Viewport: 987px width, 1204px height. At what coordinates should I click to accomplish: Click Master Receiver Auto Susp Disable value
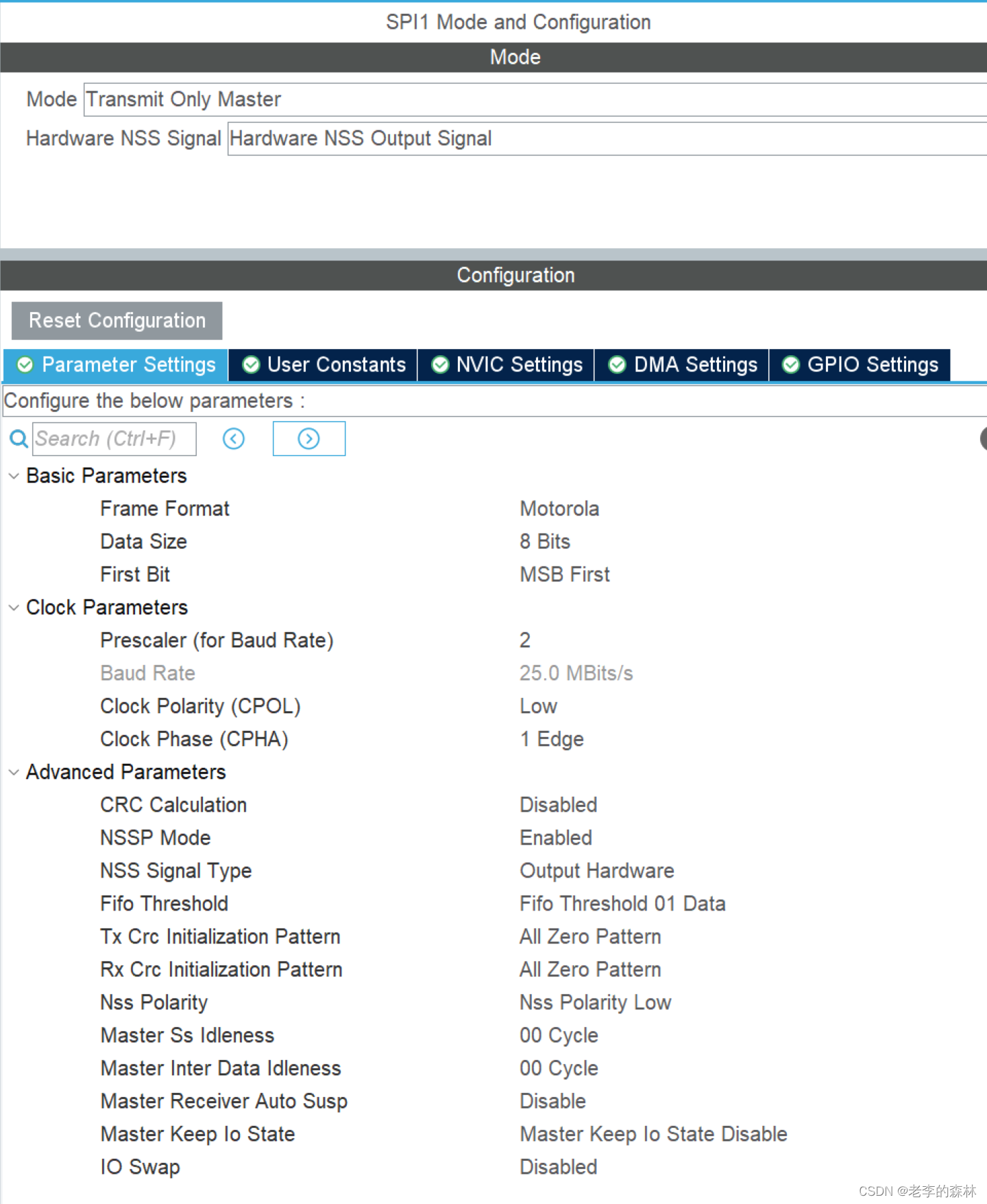click(552, 1101)
